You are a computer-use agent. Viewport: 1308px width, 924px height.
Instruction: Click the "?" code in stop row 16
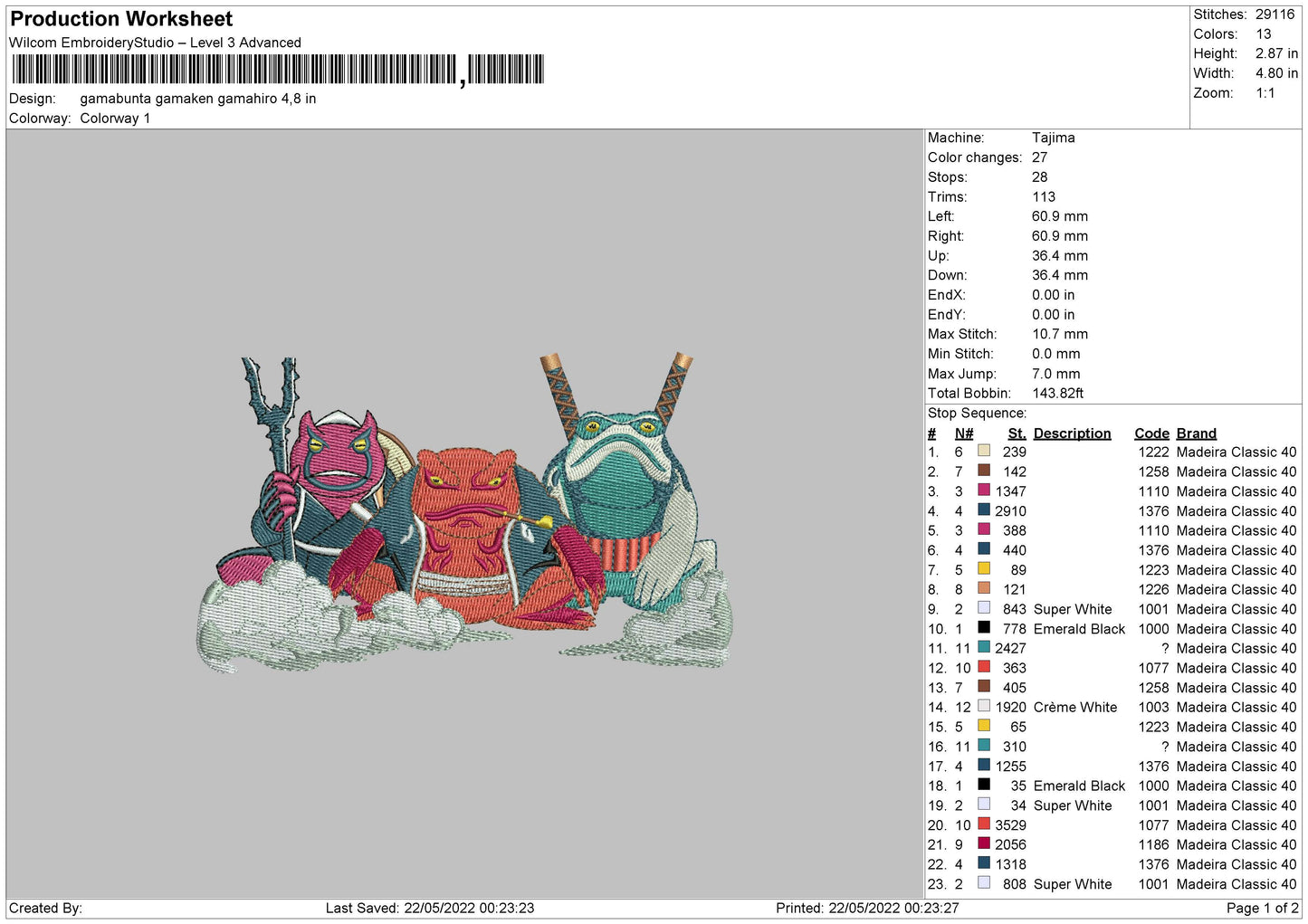click(x=1166, y=747)
